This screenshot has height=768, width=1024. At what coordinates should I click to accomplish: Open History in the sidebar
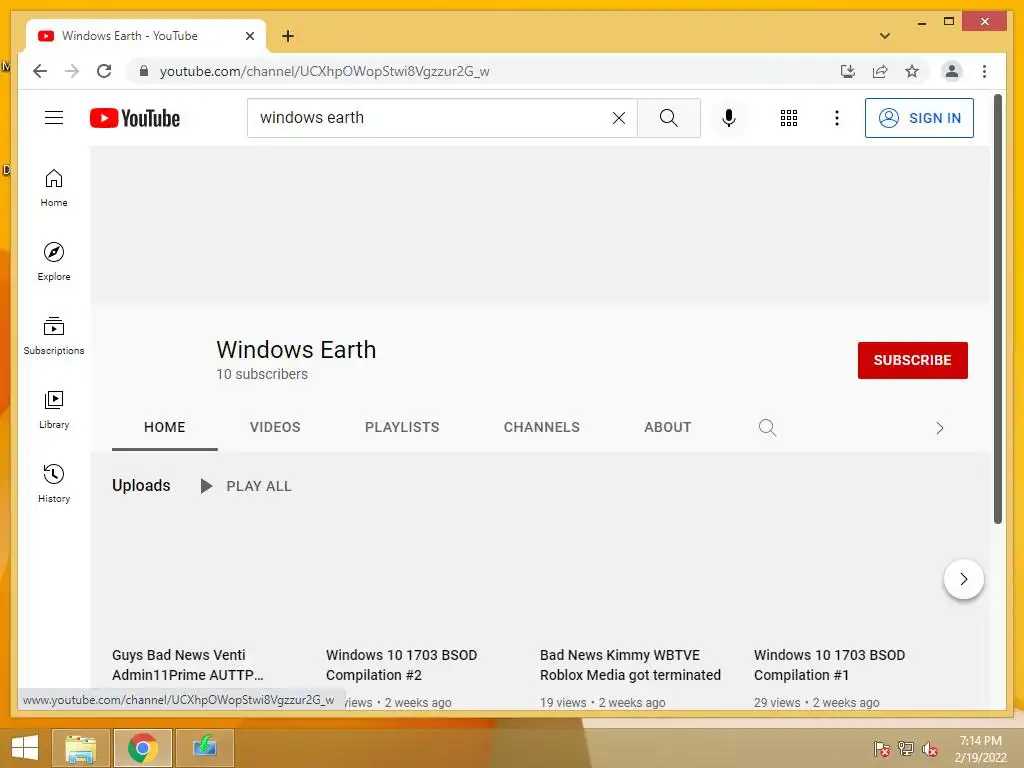click(x=54, y=483)
